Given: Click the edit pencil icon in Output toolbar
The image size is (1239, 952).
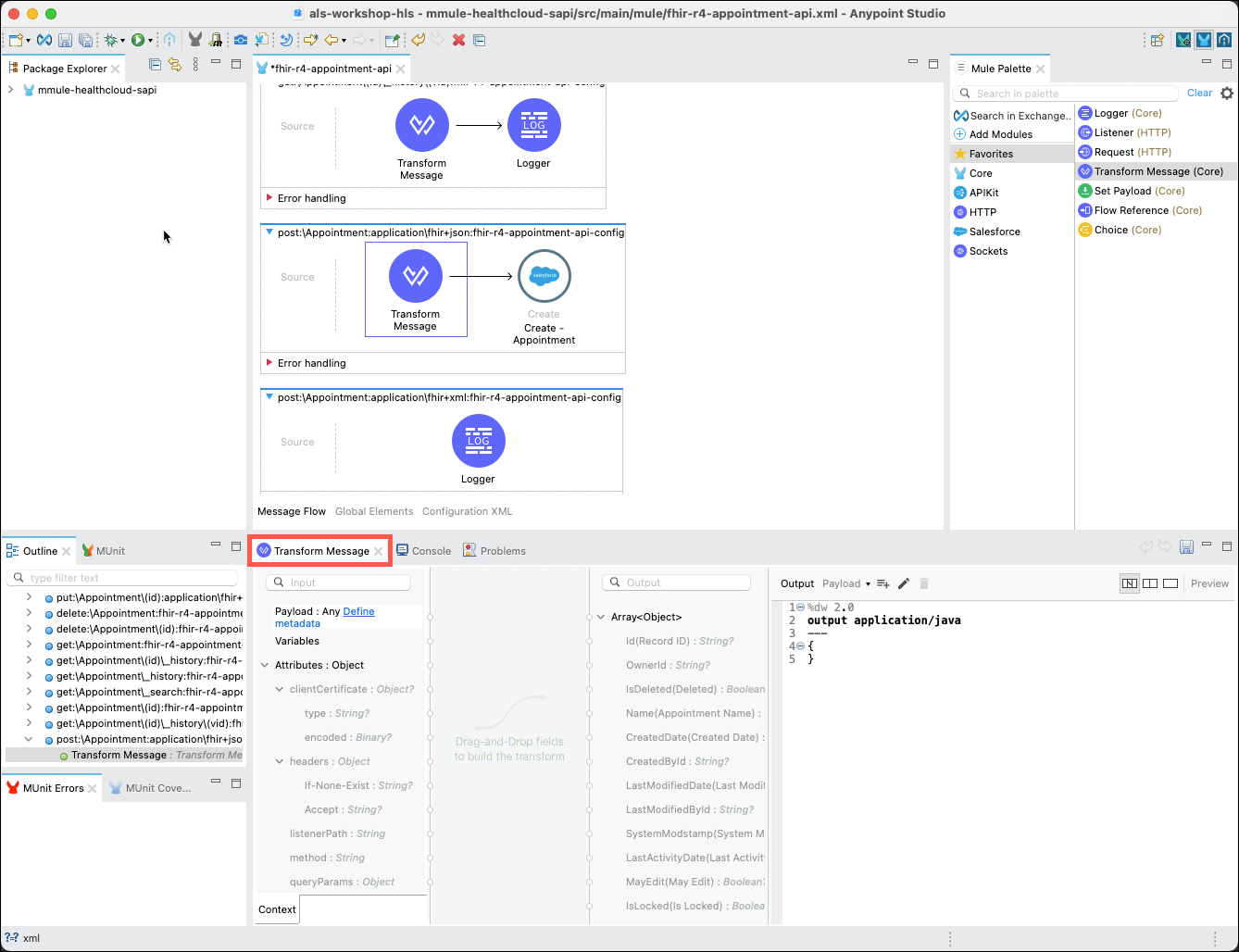Looking at the screenshot, I should 904,583.
